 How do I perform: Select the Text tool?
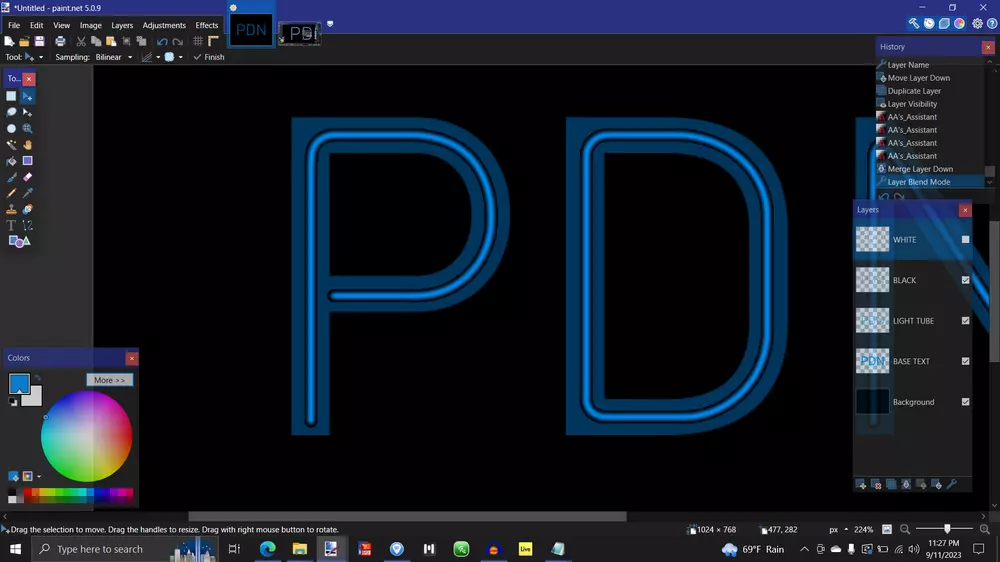click(11, 225)
